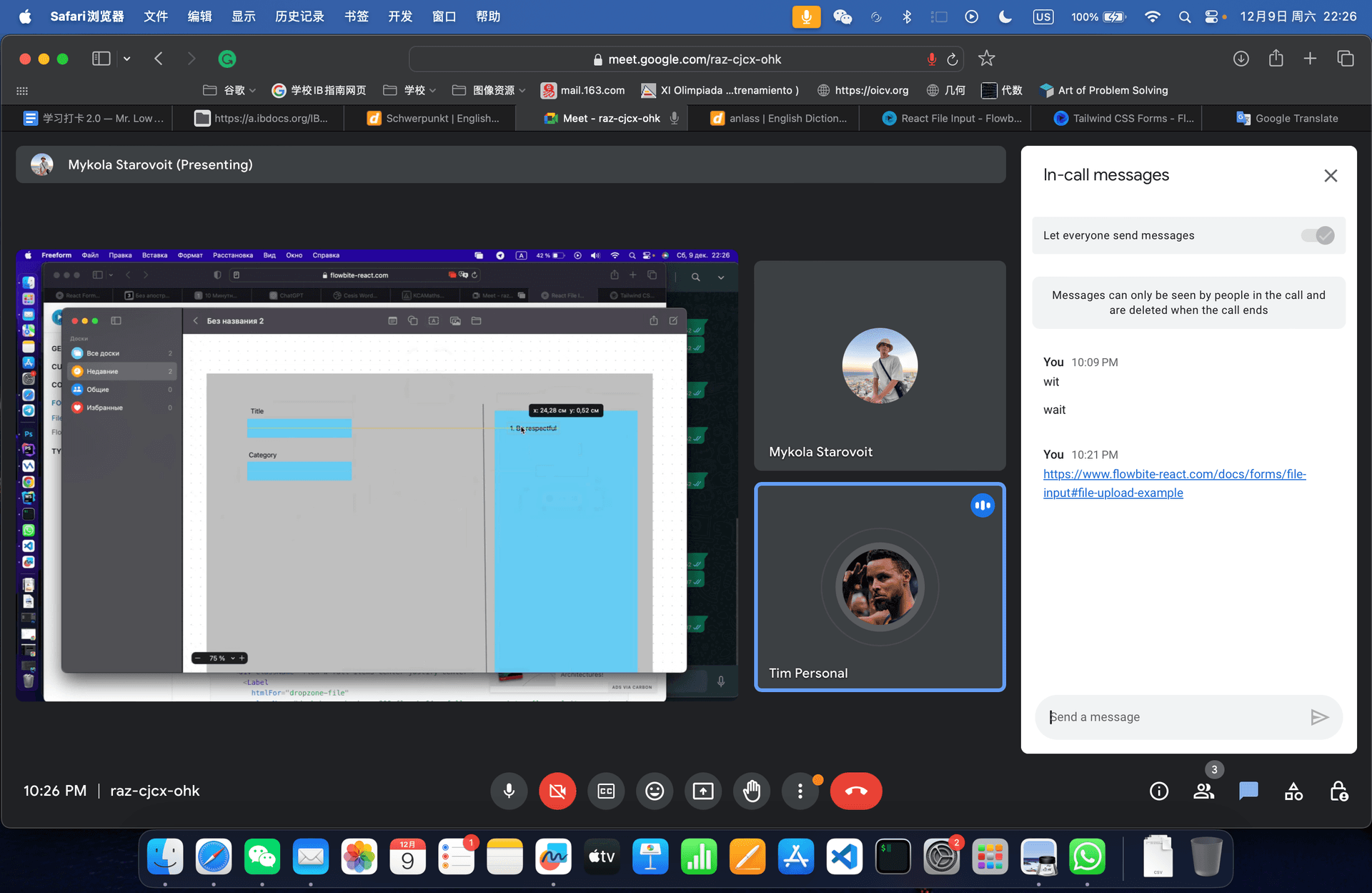Open the Activities shapes icon
The image size is (1372, 893).
[1293, 791]
